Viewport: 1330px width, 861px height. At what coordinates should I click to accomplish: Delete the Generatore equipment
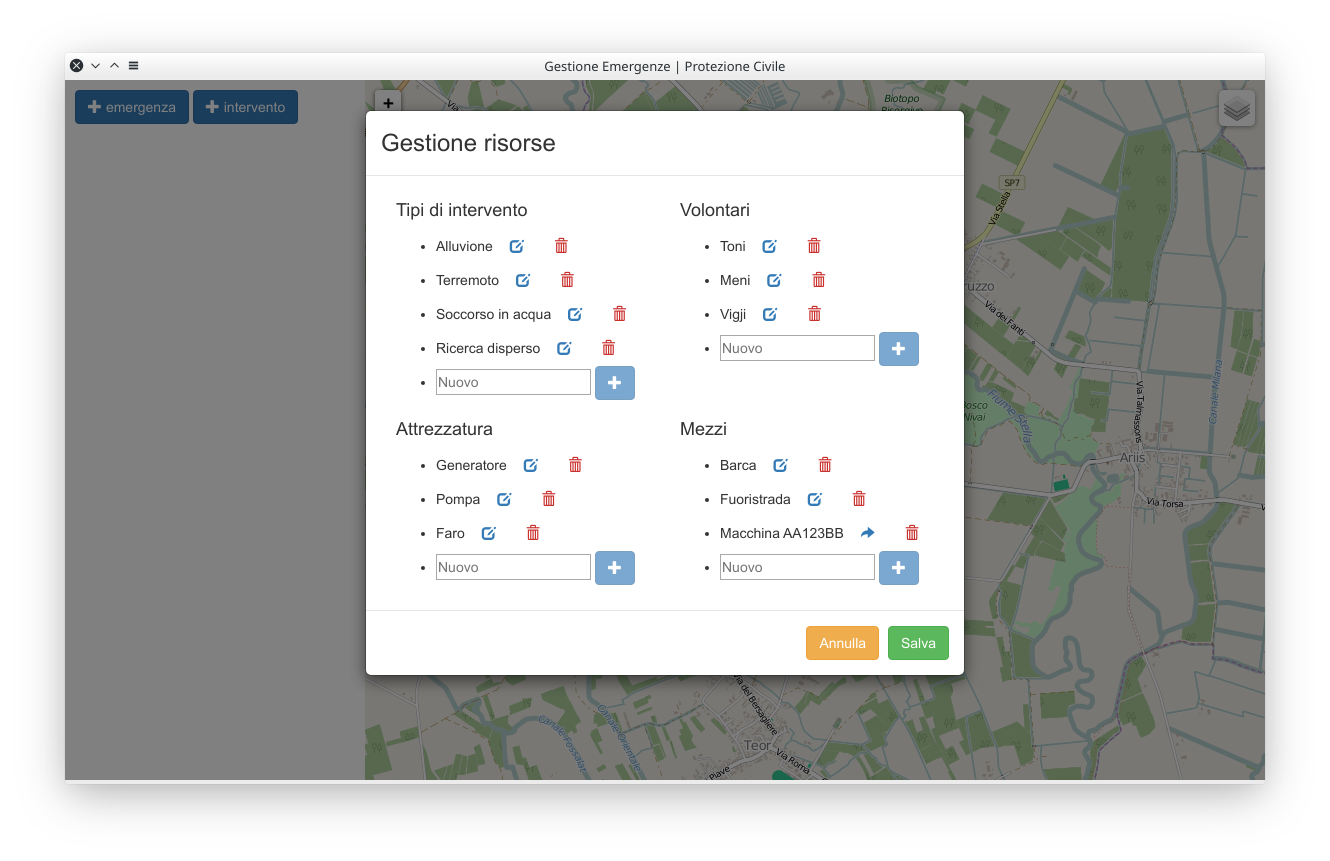[x=575, y=465]
